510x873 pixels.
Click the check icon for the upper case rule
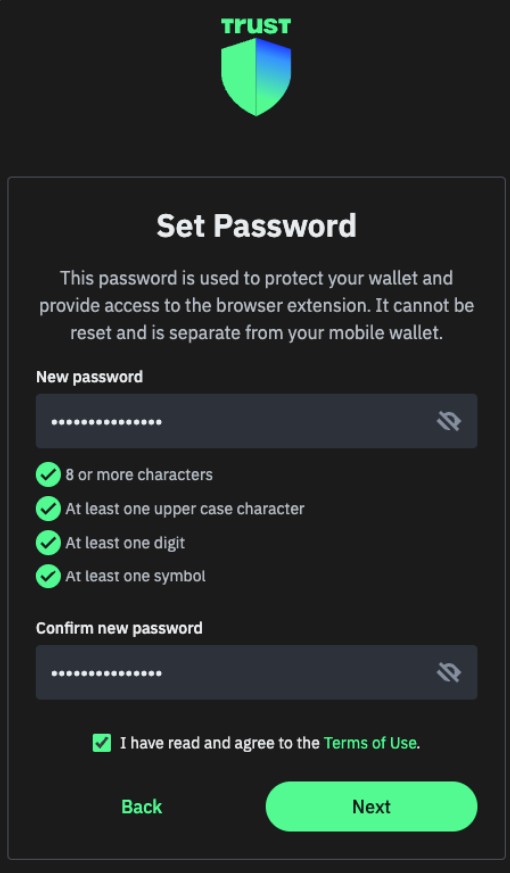tap(48, 509)
